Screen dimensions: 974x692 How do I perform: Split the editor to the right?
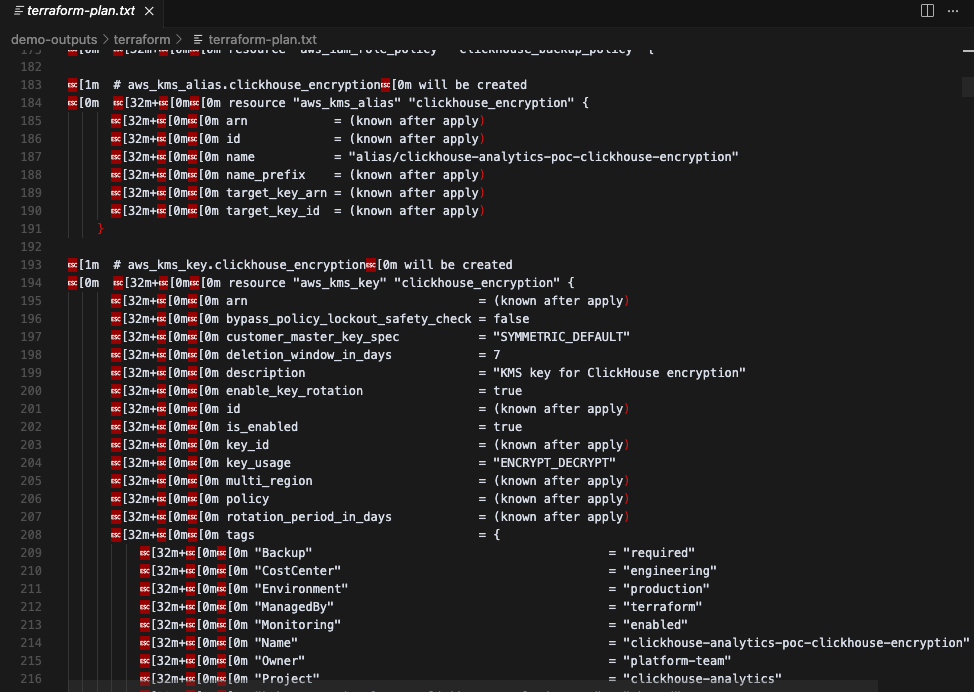927,11
